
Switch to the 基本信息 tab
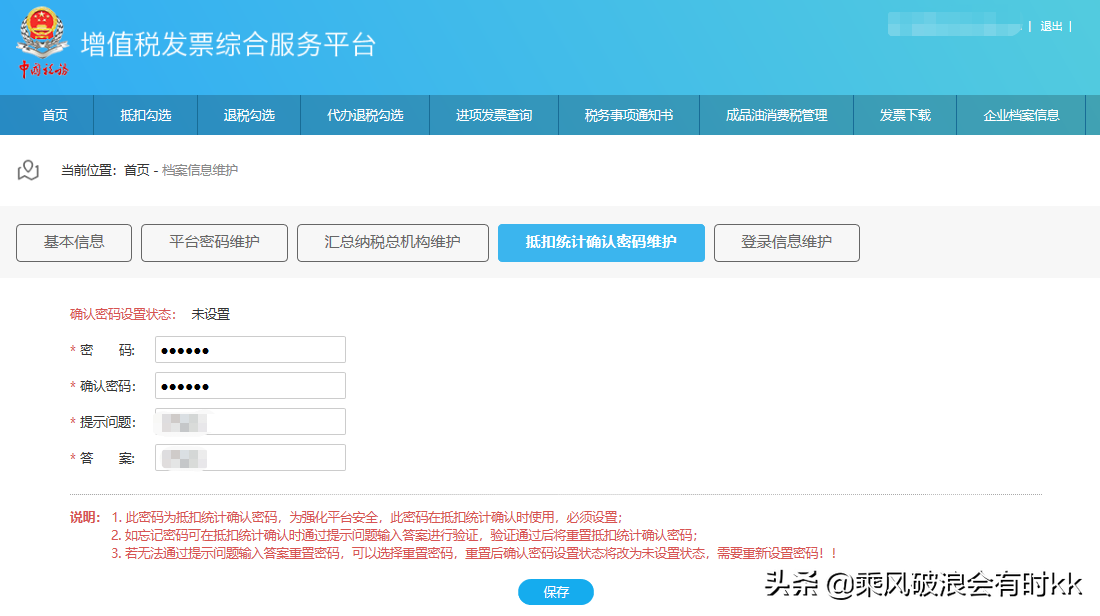[x=73, y=242]
